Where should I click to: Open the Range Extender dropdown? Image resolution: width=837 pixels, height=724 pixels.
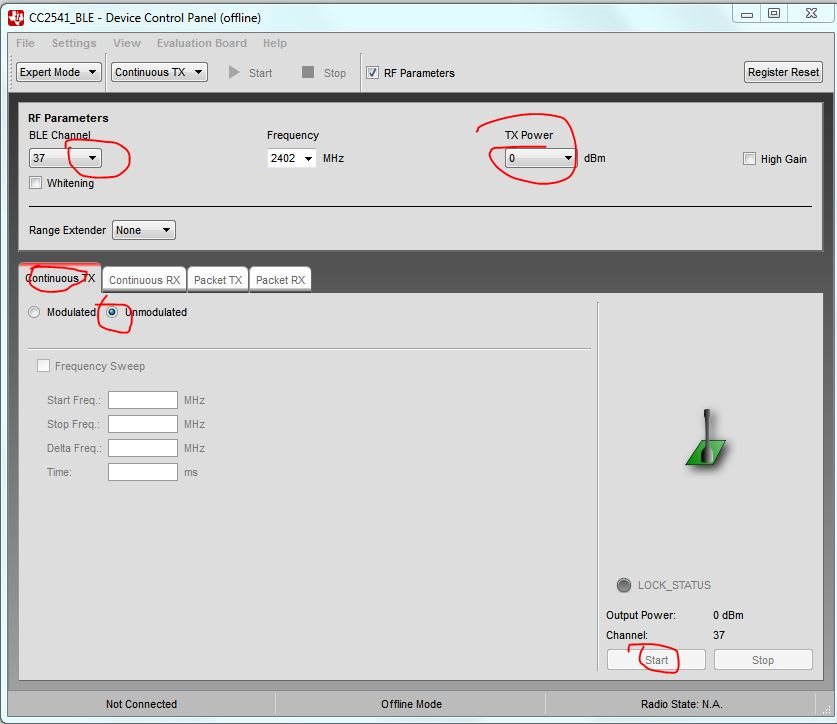click(x=144, y=230)
